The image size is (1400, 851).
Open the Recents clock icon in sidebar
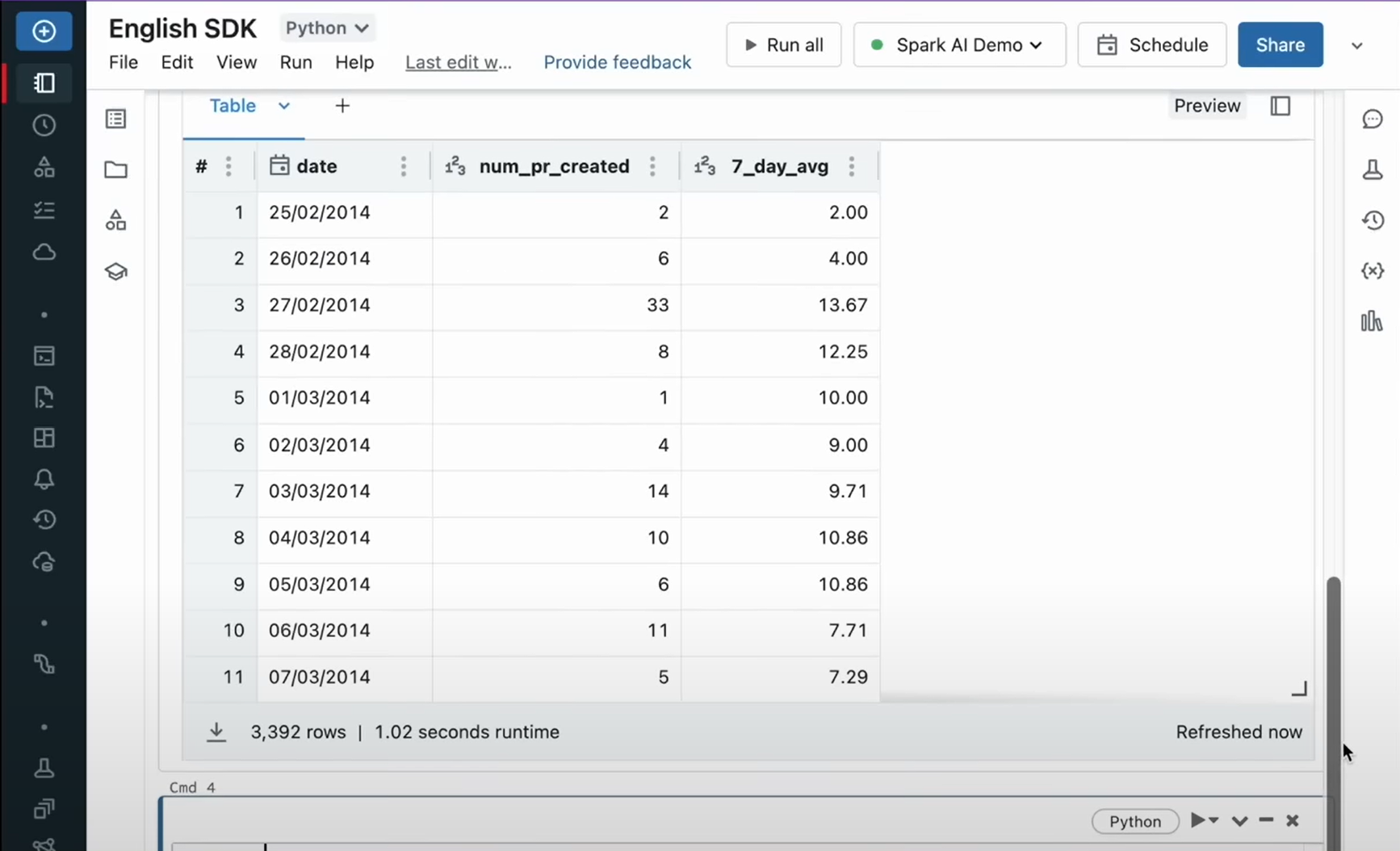tap(44, 125)
